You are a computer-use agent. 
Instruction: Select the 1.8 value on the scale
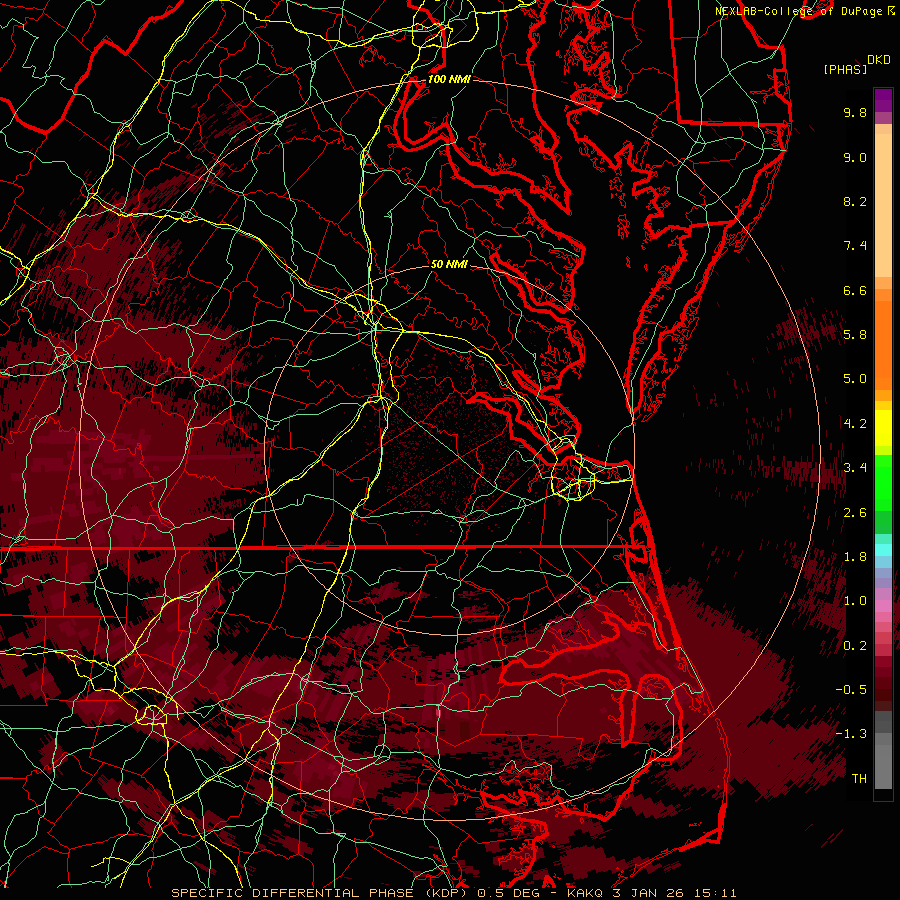click(x=855, y=557)
